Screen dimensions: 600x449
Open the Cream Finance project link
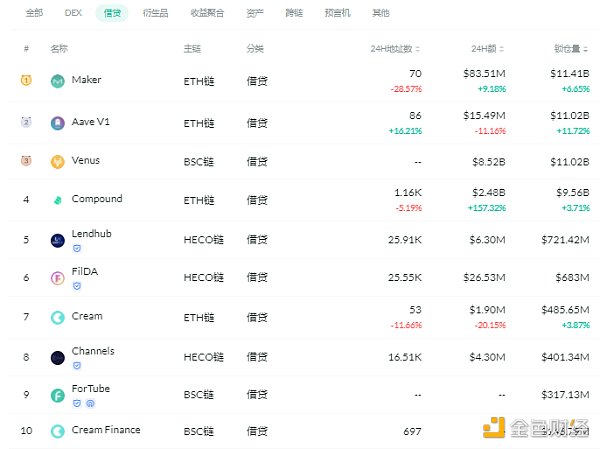[x=106, y=430]
